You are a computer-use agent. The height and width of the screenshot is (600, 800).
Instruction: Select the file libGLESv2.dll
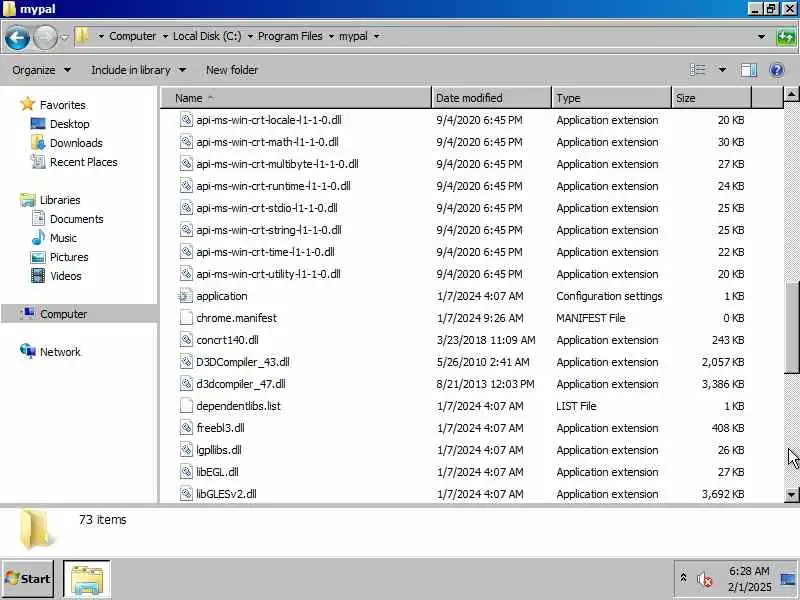point(227,494)
